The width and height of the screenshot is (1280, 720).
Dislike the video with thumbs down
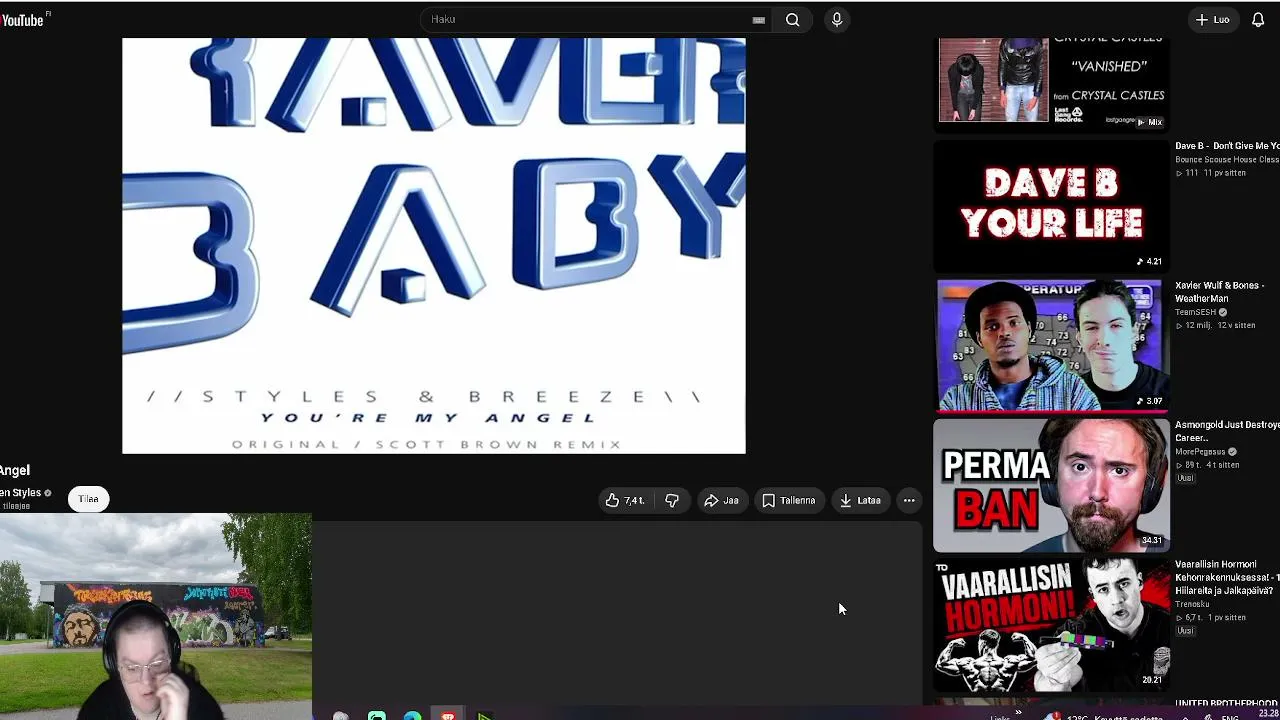(672, 500)
